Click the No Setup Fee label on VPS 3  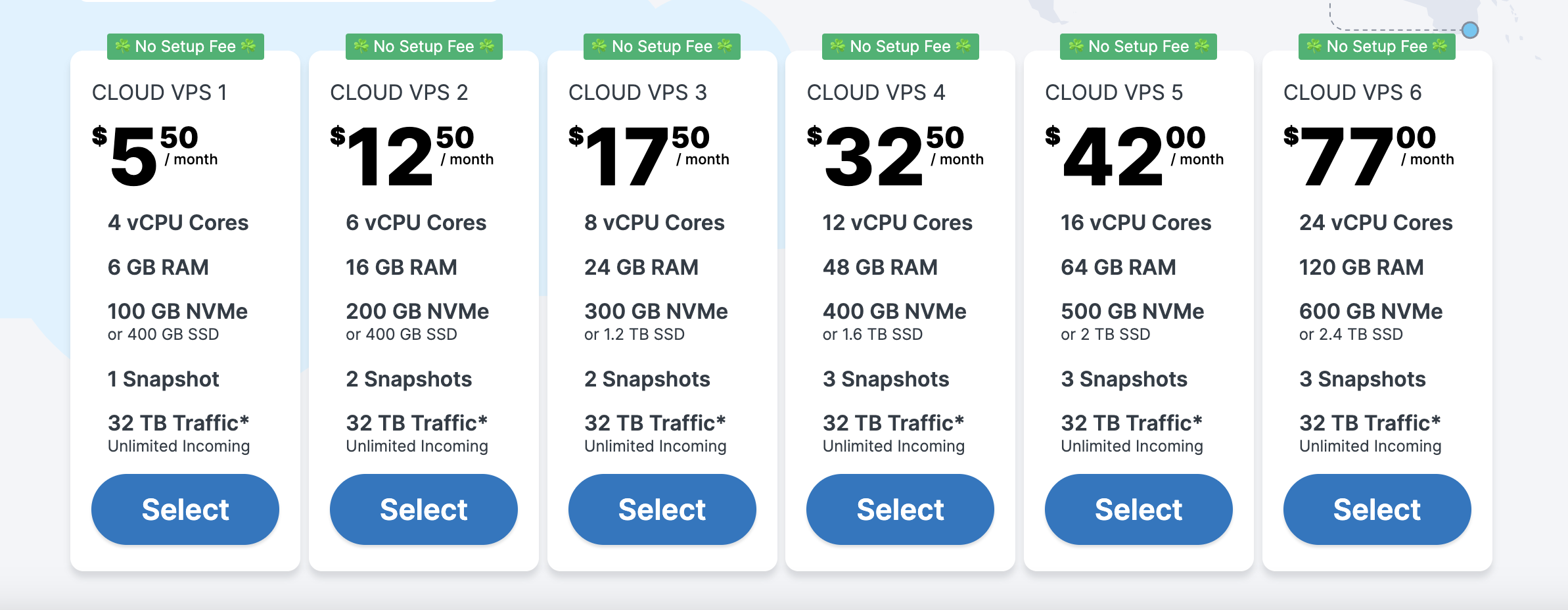(662, 47)
